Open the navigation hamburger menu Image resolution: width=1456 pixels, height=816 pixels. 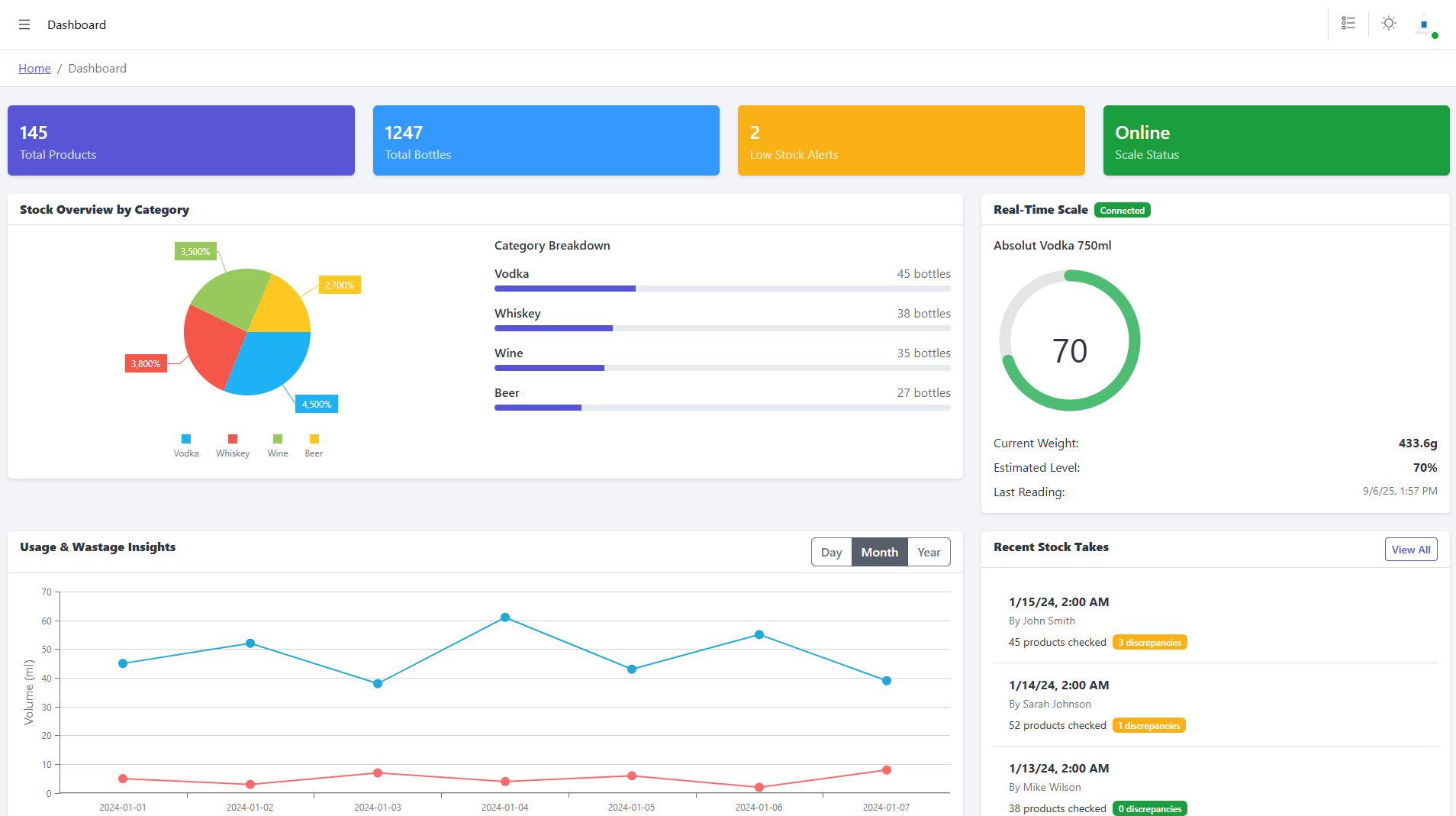click(24, 24)
